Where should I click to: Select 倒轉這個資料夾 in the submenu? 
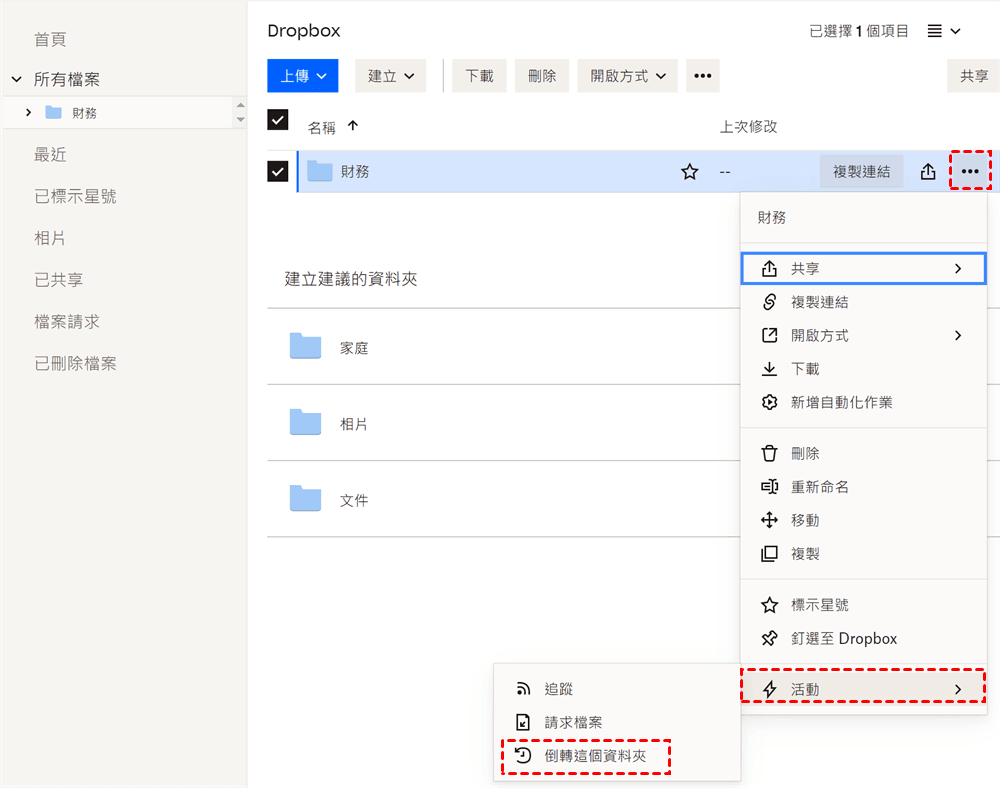pos(617,755)
